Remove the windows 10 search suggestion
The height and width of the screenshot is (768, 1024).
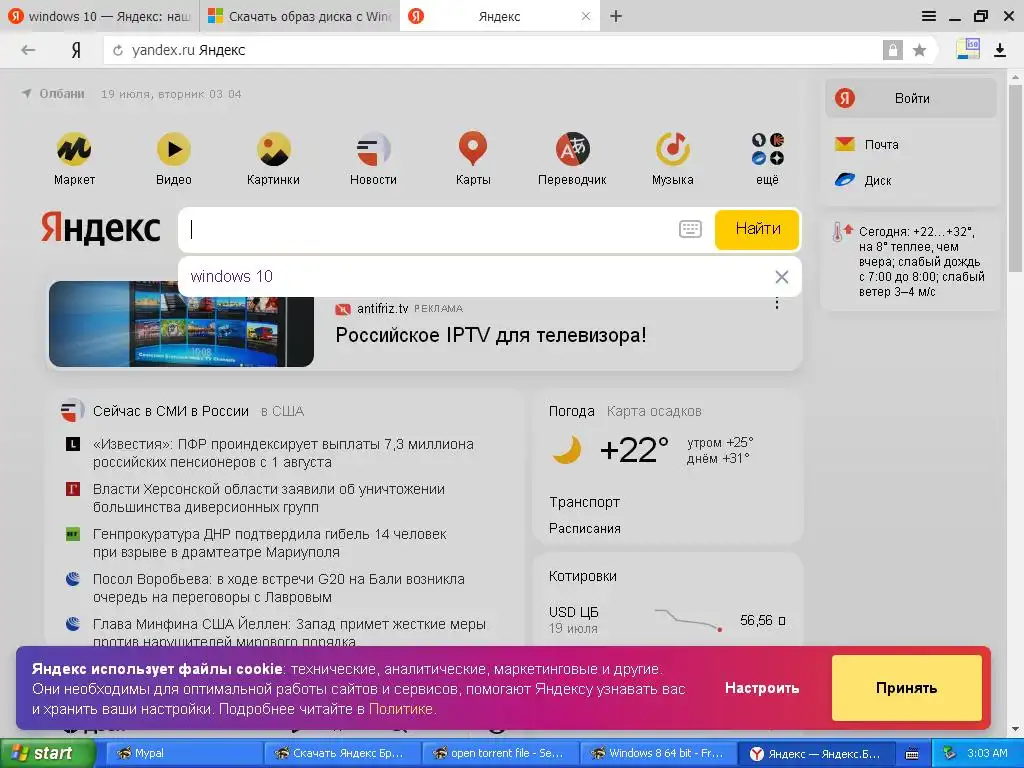[x=782, y=277]
